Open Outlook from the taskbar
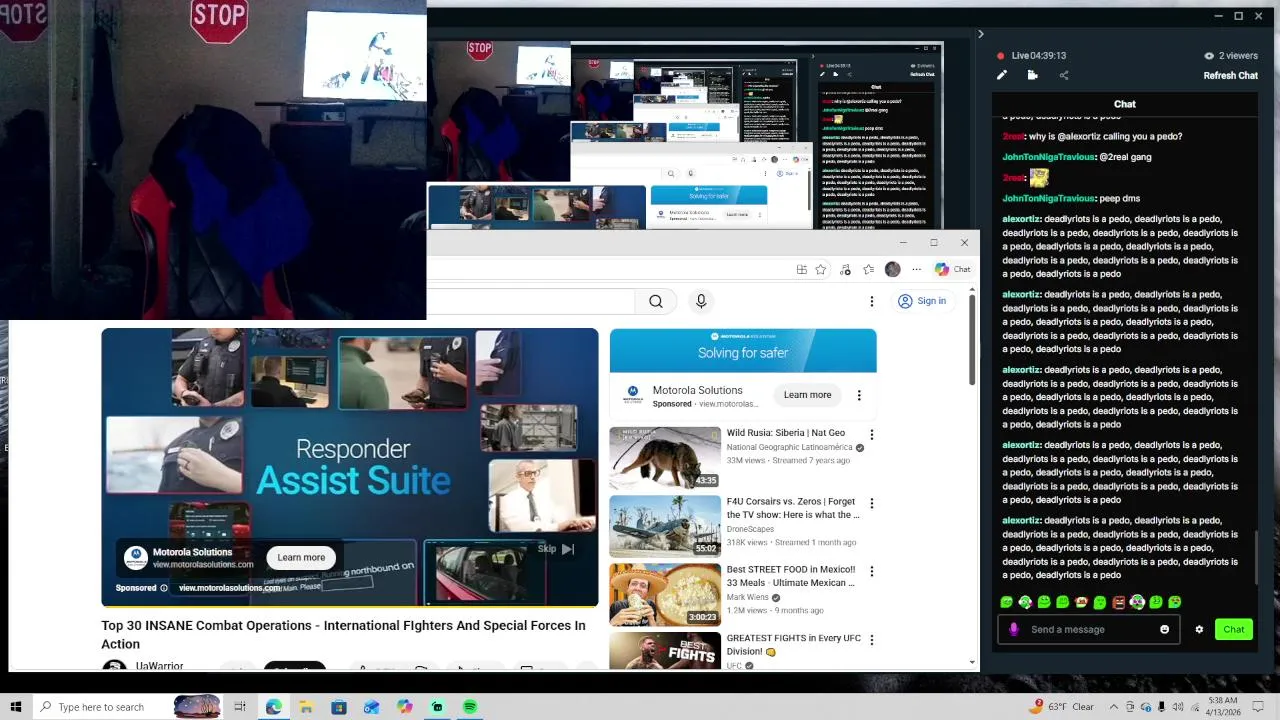The image size is (1280, 720). (x=372, y=707)
